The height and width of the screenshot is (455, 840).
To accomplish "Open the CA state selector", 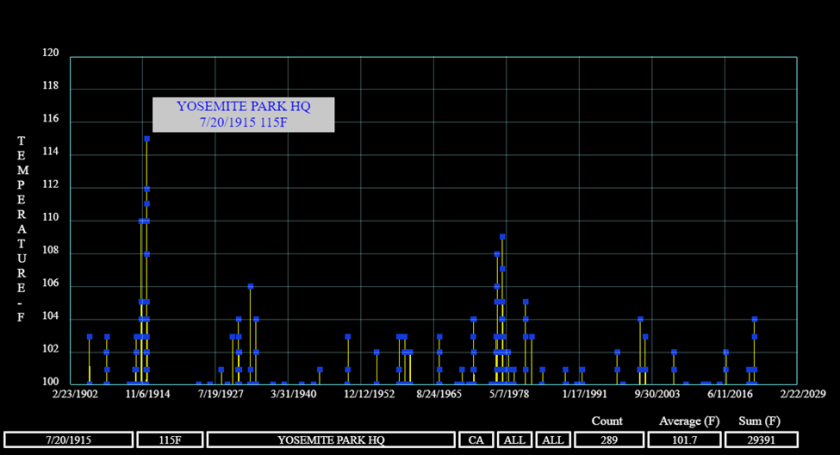I will point(475,440).
